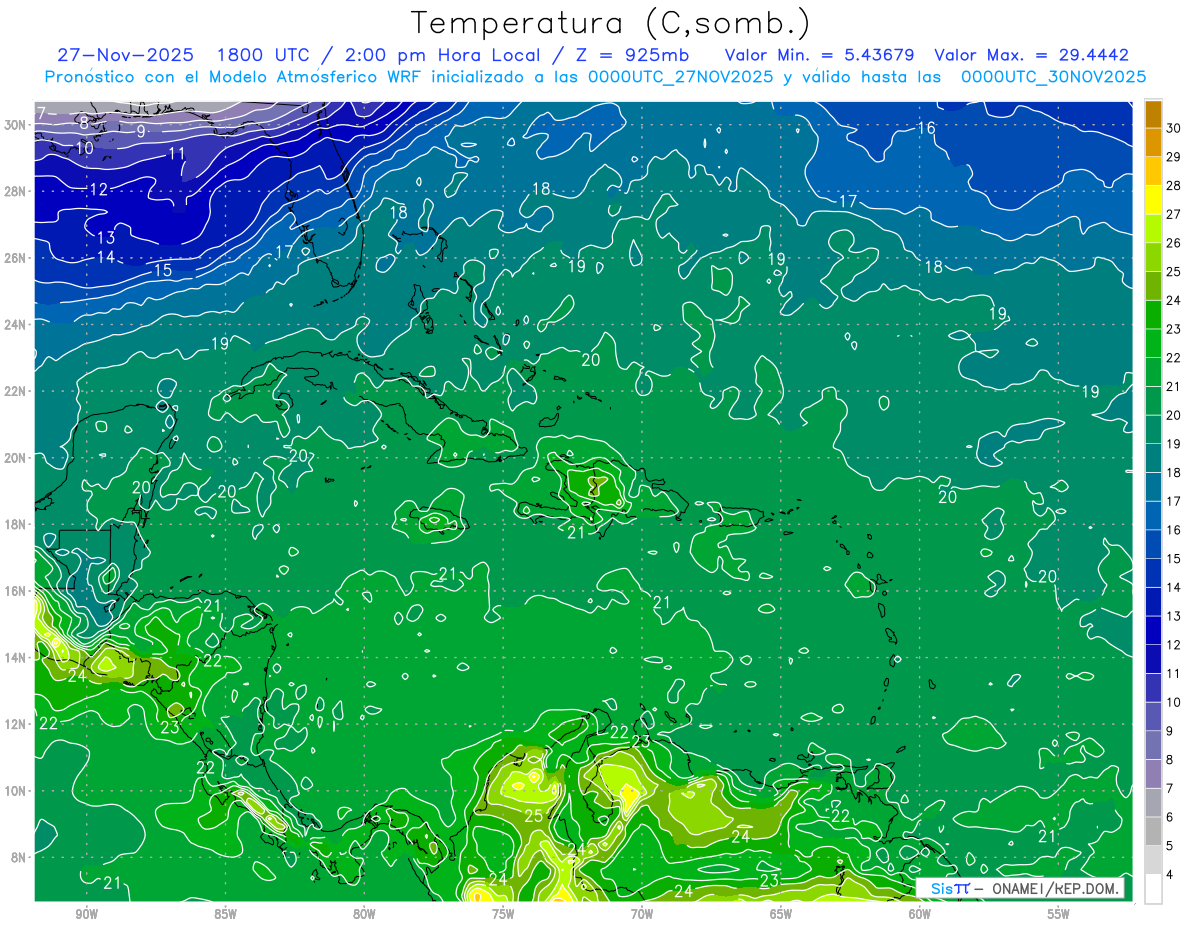1200x927 pixels.
Task: Click the dark blue color bar segment between 11 and 12
Action: click(1153, 659)
